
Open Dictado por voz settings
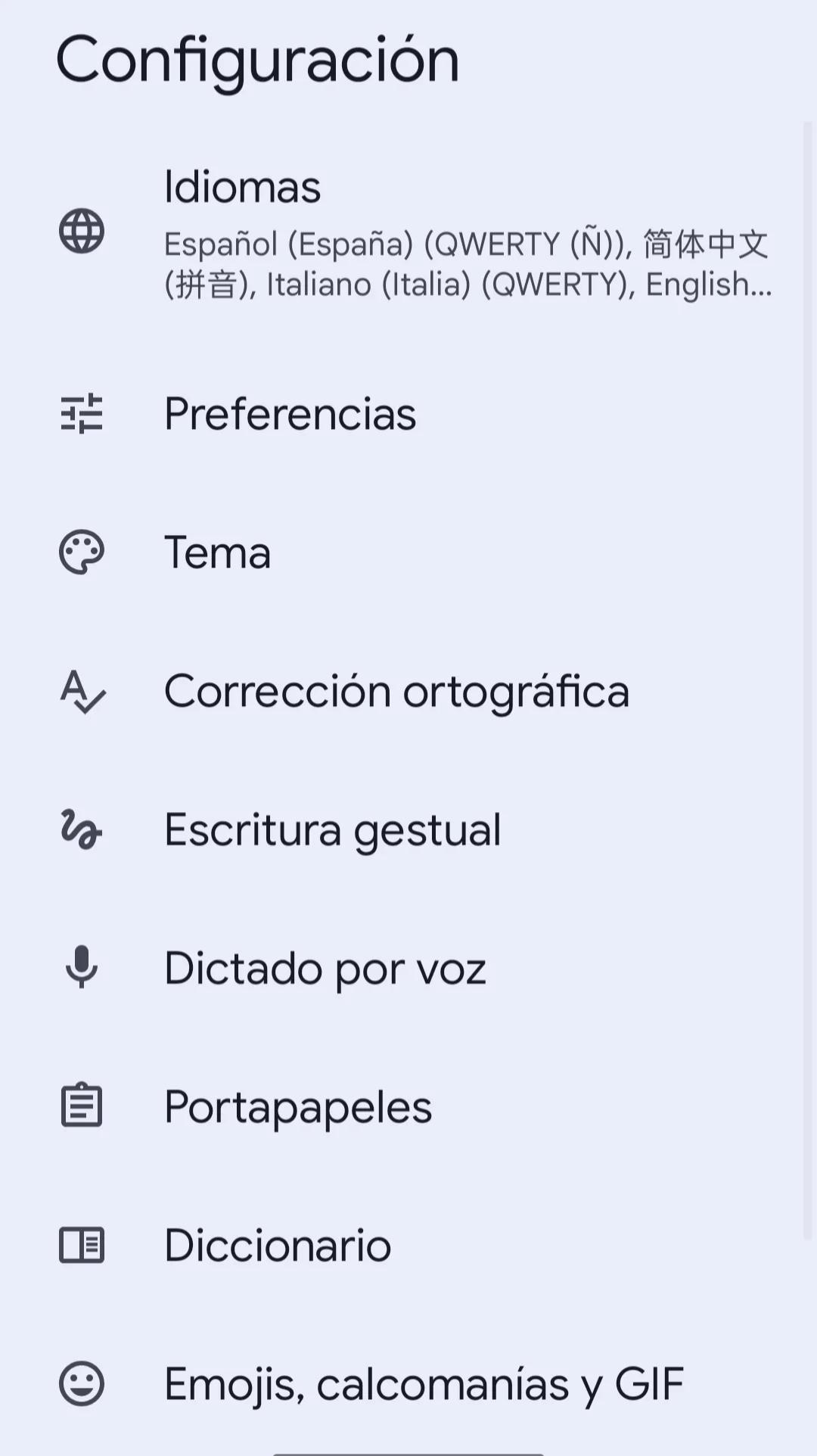(x=325, y=969)
